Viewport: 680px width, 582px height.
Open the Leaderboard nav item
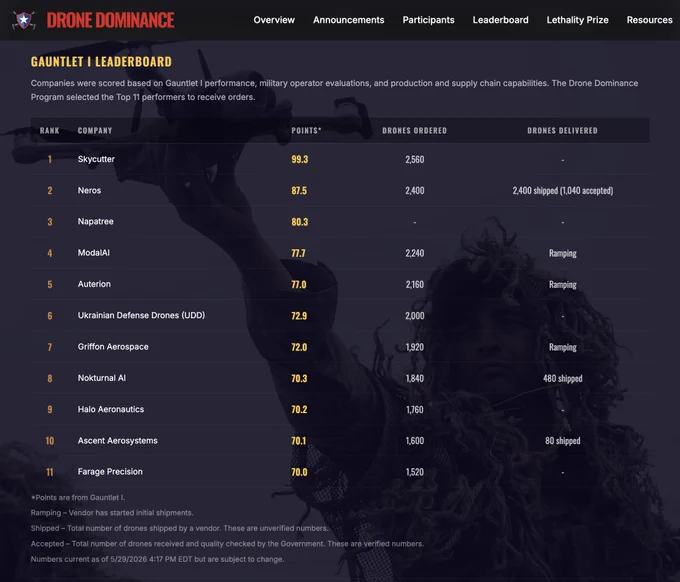click(x=500, y=20)
